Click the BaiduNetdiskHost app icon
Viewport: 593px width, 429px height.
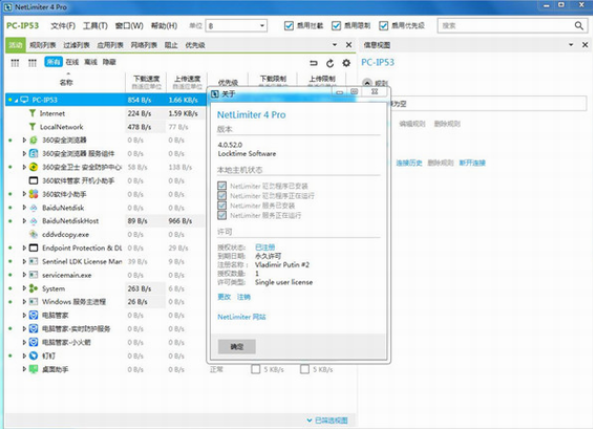[x=34, y=221]
